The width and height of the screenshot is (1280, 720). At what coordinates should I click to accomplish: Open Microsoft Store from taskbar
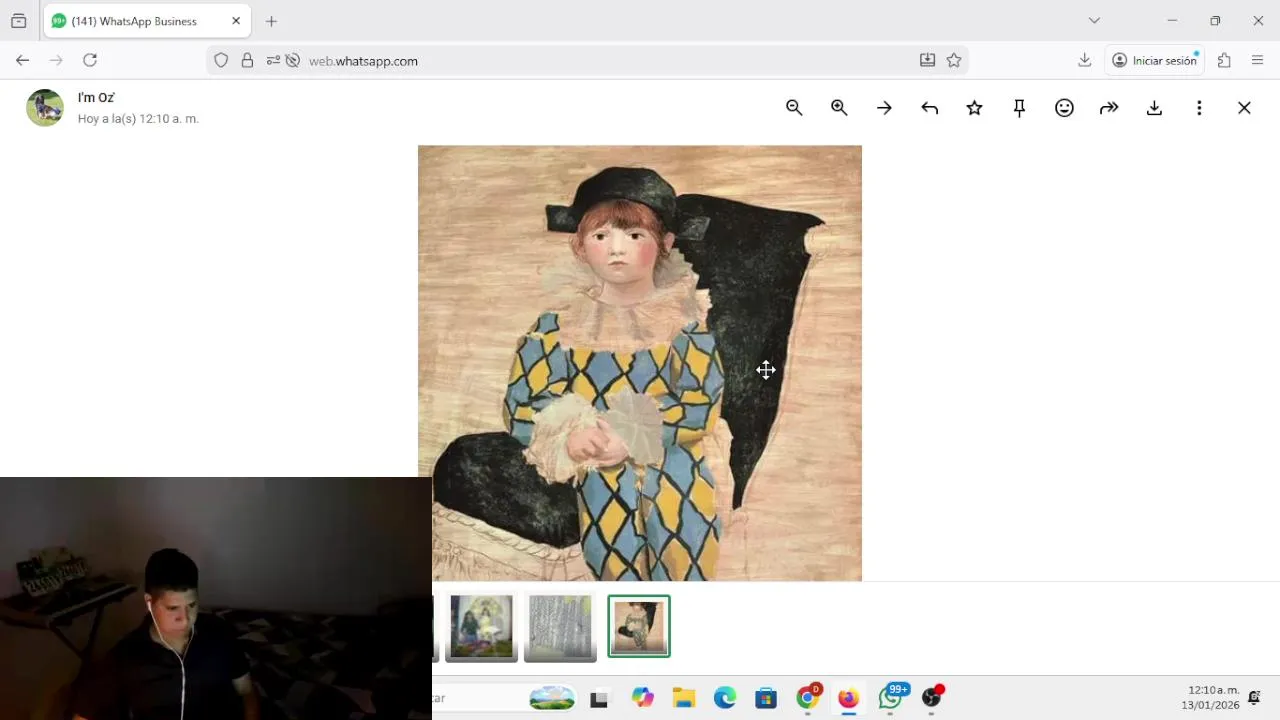[766, 698]
